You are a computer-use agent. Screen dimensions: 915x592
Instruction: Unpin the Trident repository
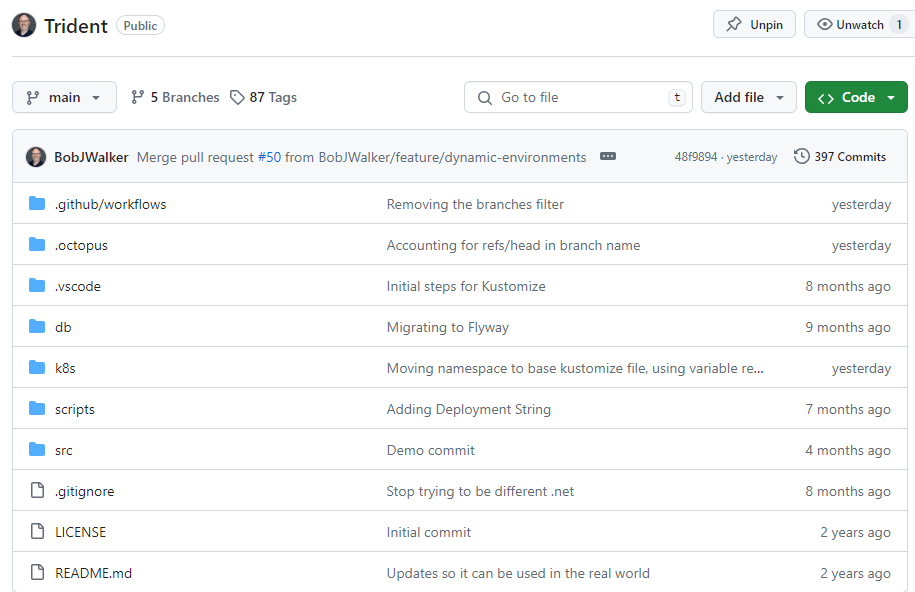tap(754, 23)
